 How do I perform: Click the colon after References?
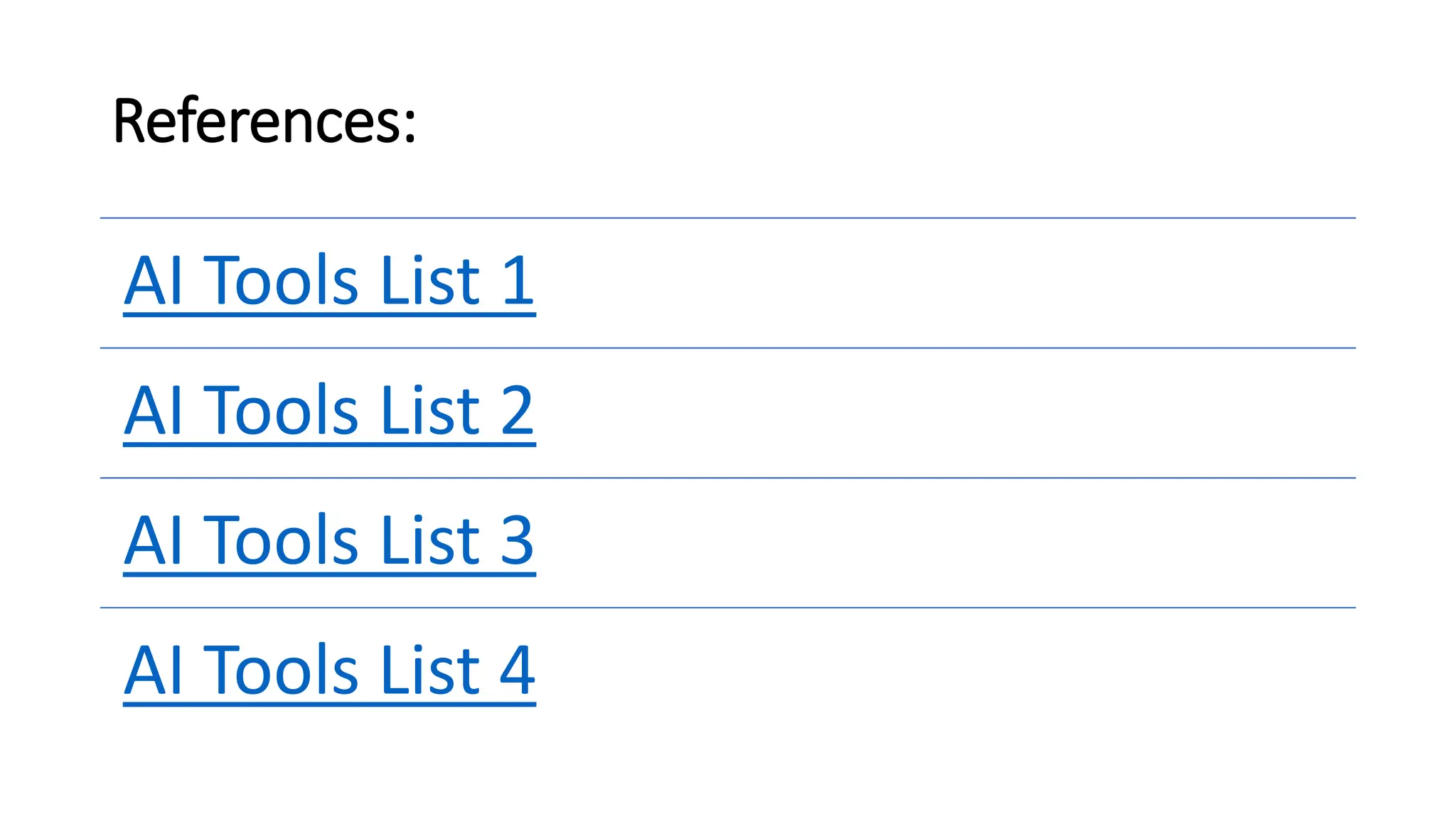point(410,125)
